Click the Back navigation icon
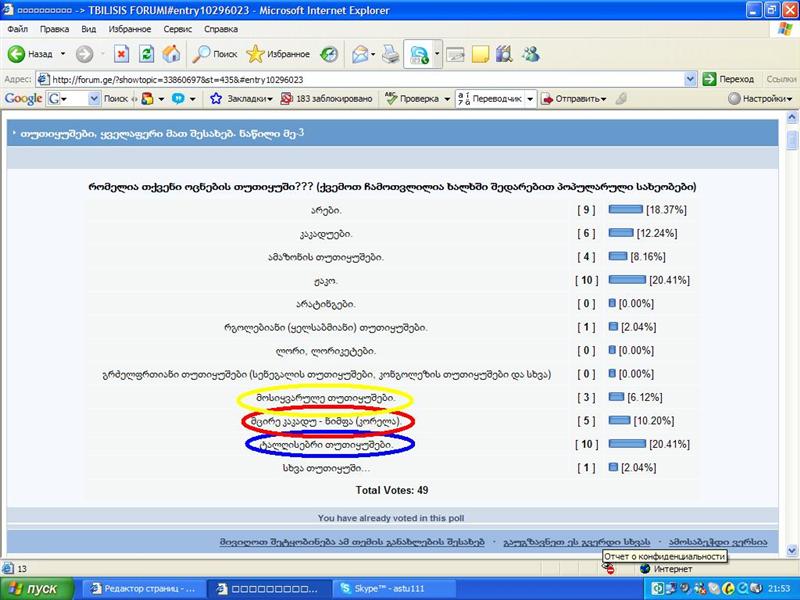Image resolution: width=800 pixels, height=600 pixels. (16, 55)
